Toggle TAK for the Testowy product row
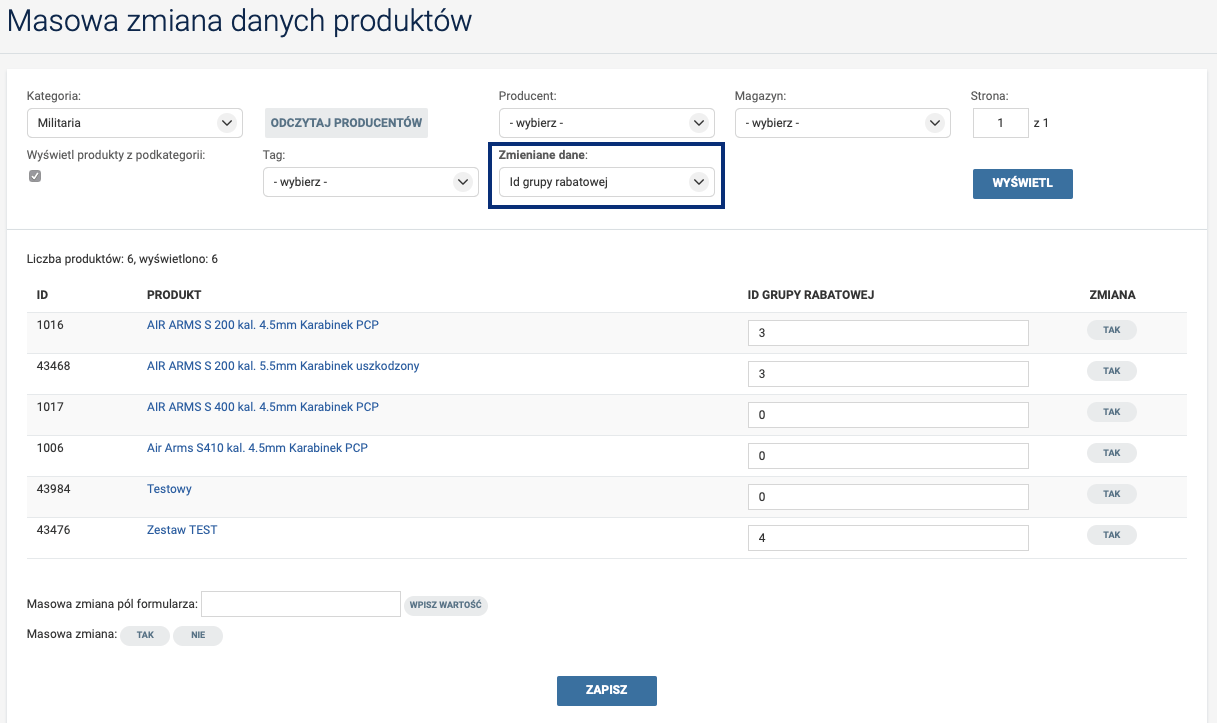1217x723 pixels. click(1111, 494)
